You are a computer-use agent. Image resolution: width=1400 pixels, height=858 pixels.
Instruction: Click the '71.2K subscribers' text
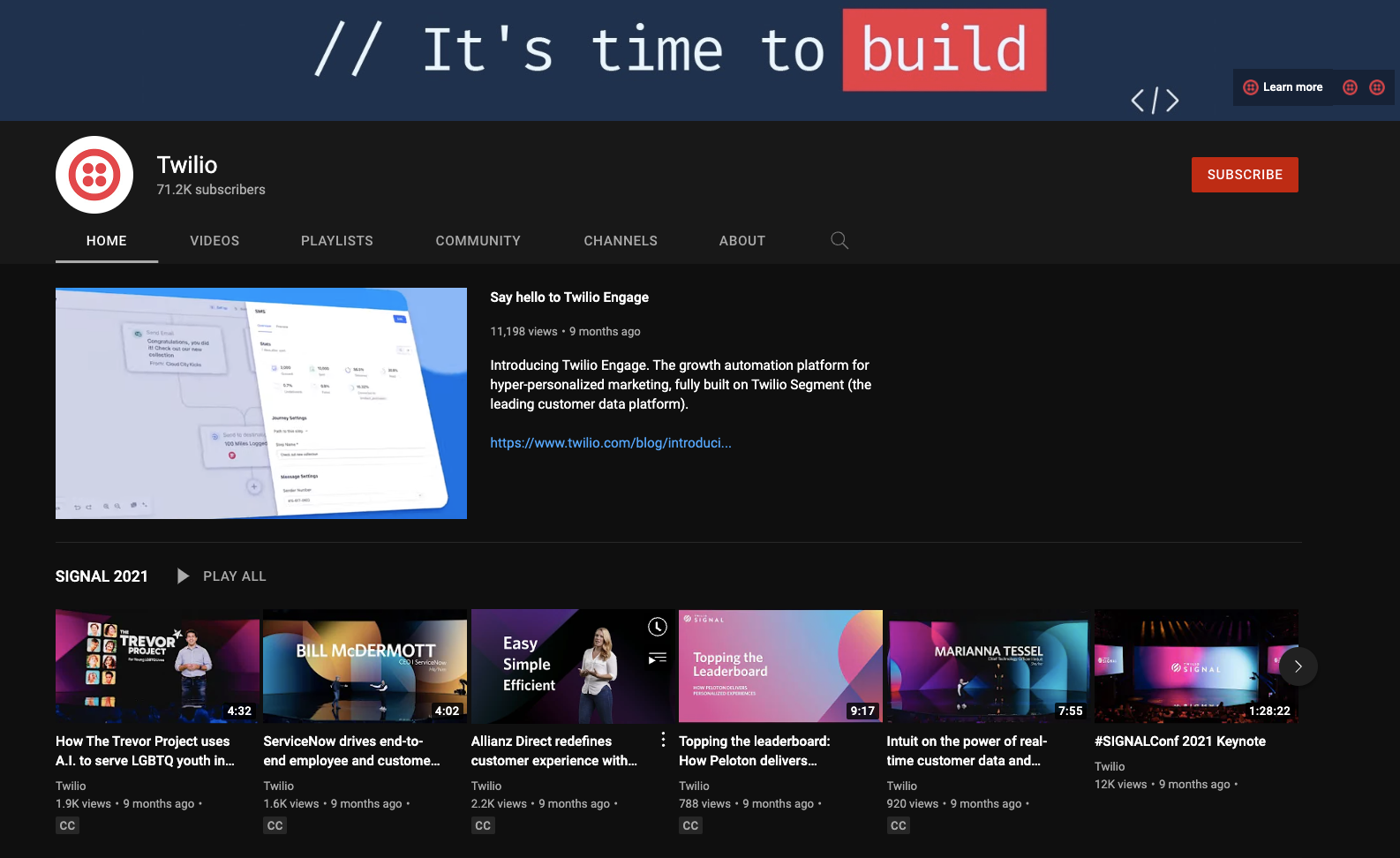pos(211,190)
